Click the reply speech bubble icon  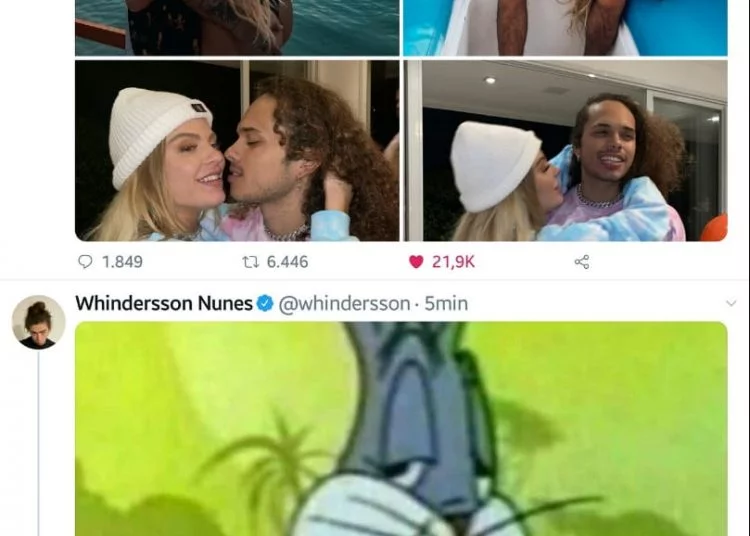tap(85, 262)
